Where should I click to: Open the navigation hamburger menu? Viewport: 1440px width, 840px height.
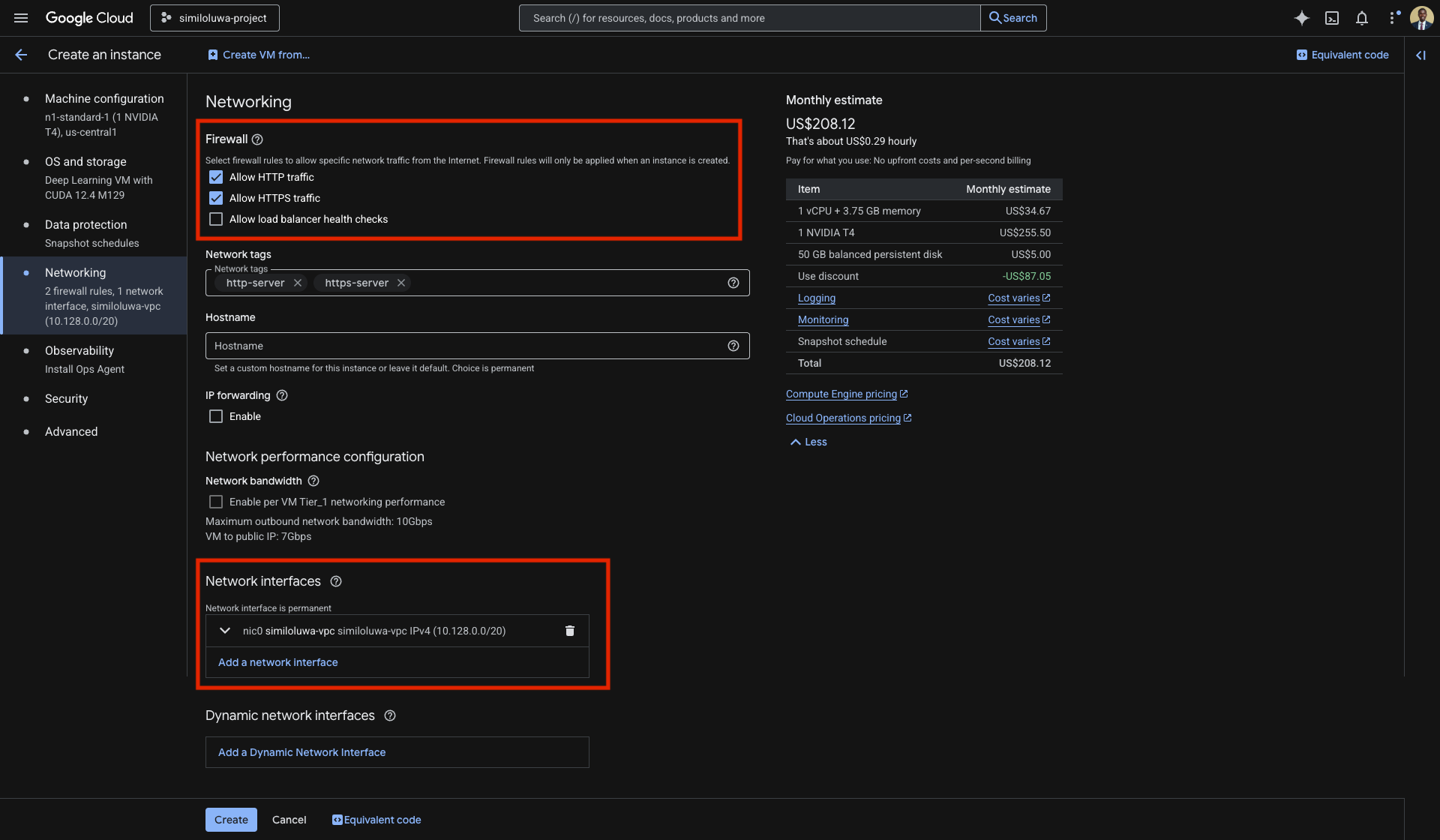[x=20, y=17]
